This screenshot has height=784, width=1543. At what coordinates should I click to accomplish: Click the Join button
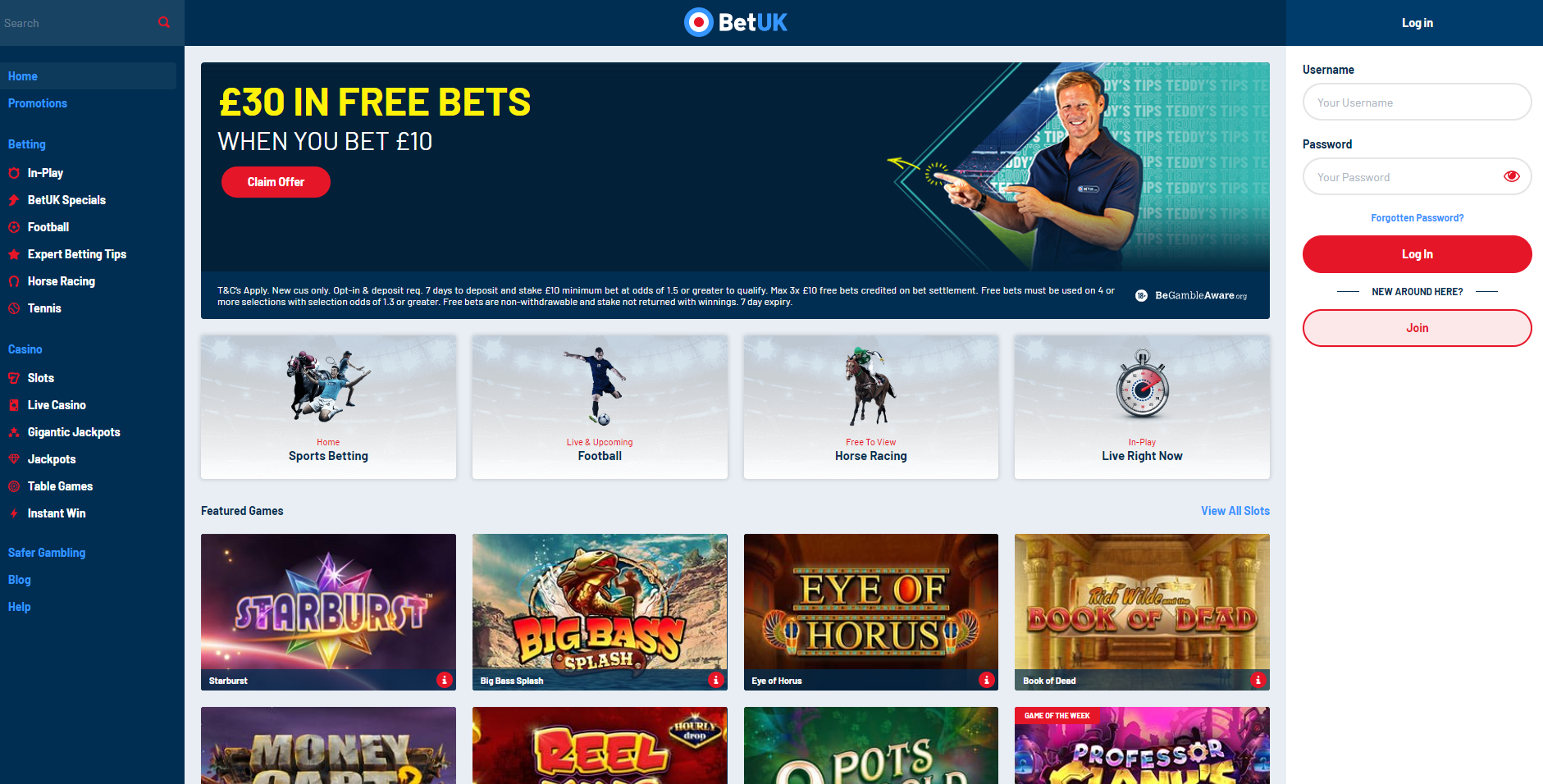tap(1417, 328)
